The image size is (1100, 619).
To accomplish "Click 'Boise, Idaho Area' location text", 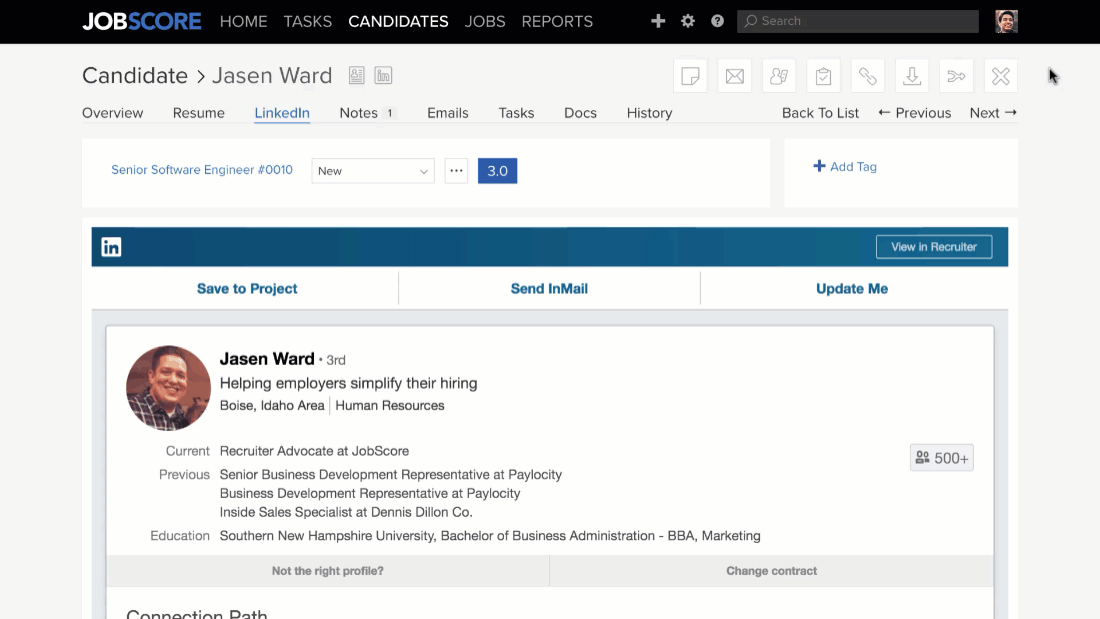I will [x=272, y=405].
